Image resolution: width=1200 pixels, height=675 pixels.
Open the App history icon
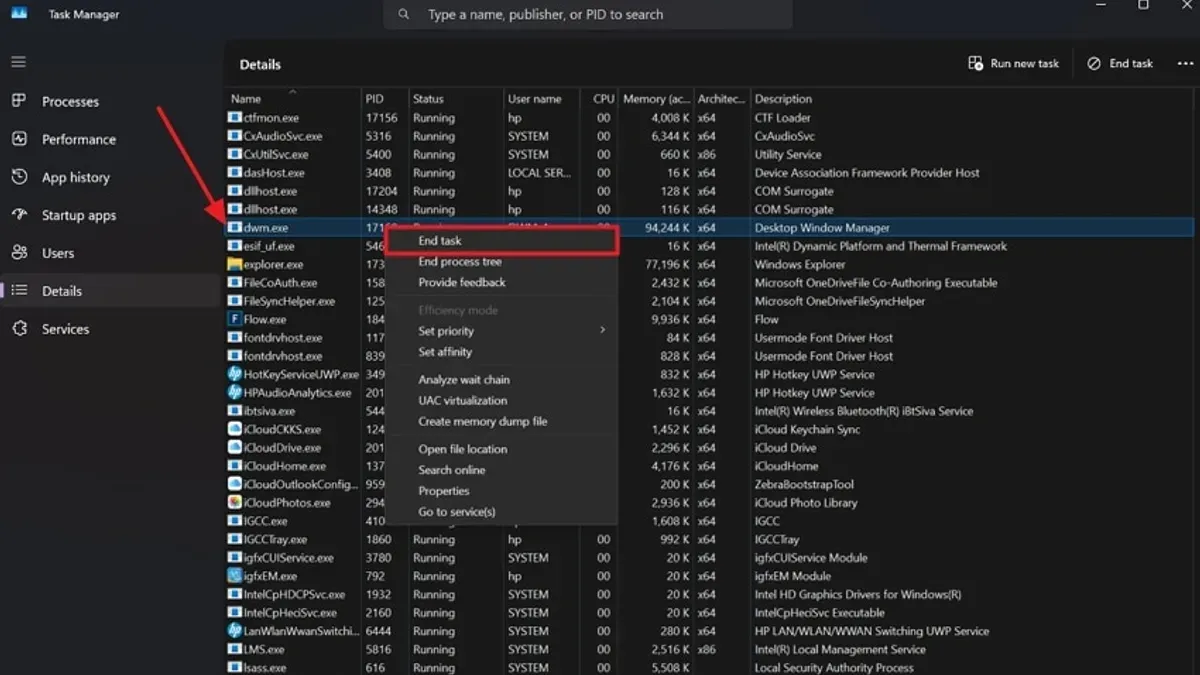point(19,177)
